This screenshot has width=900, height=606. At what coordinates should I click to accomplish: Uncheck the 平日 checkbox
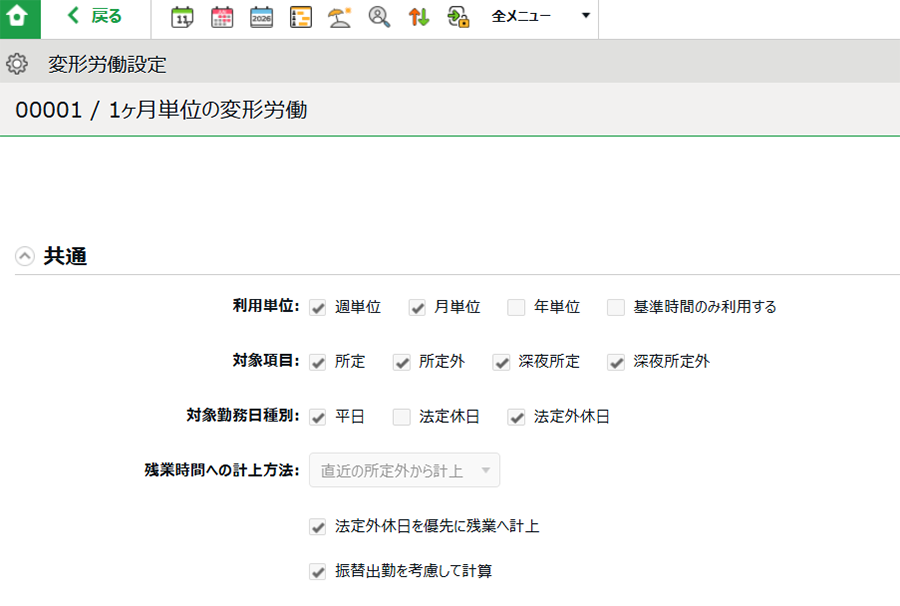pyautogui.click(x=317, y=417)
